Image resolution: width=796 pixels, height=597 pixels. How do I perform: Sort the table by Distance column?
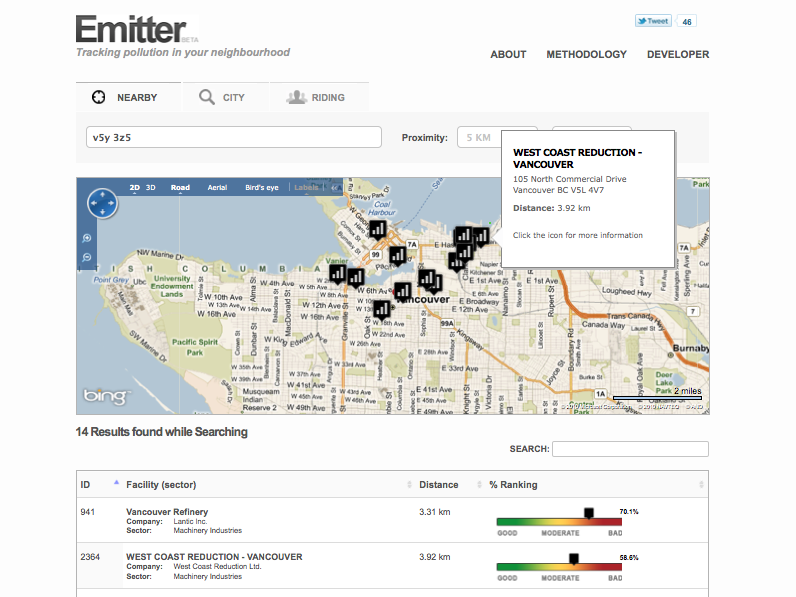coord(440,485)
